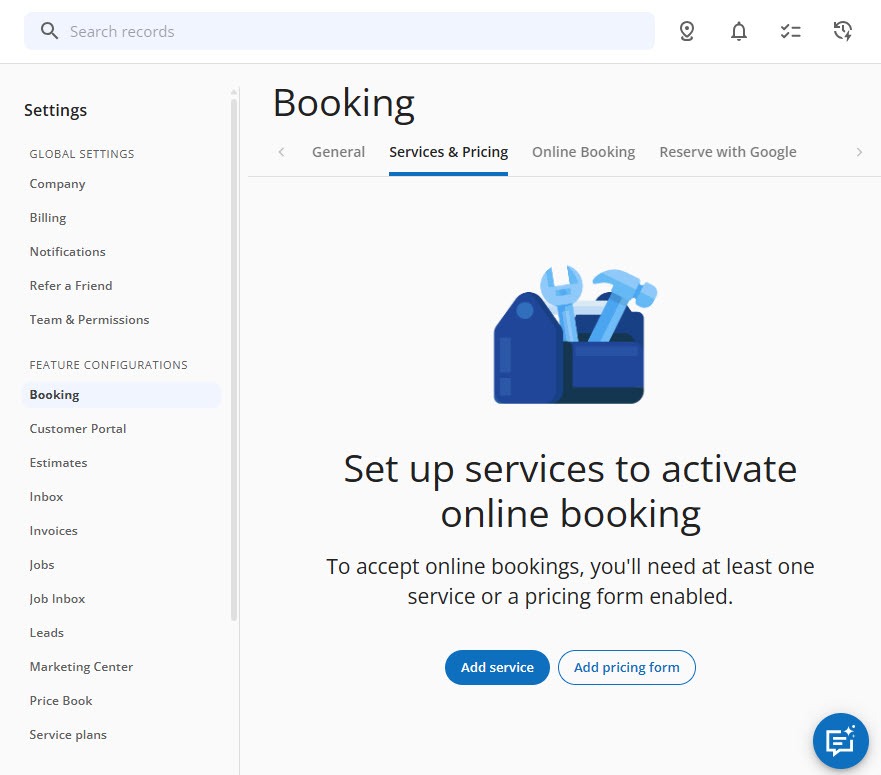881x775 pixels.
Task: Open Job Inbox settings
Action: pos(57,599)
